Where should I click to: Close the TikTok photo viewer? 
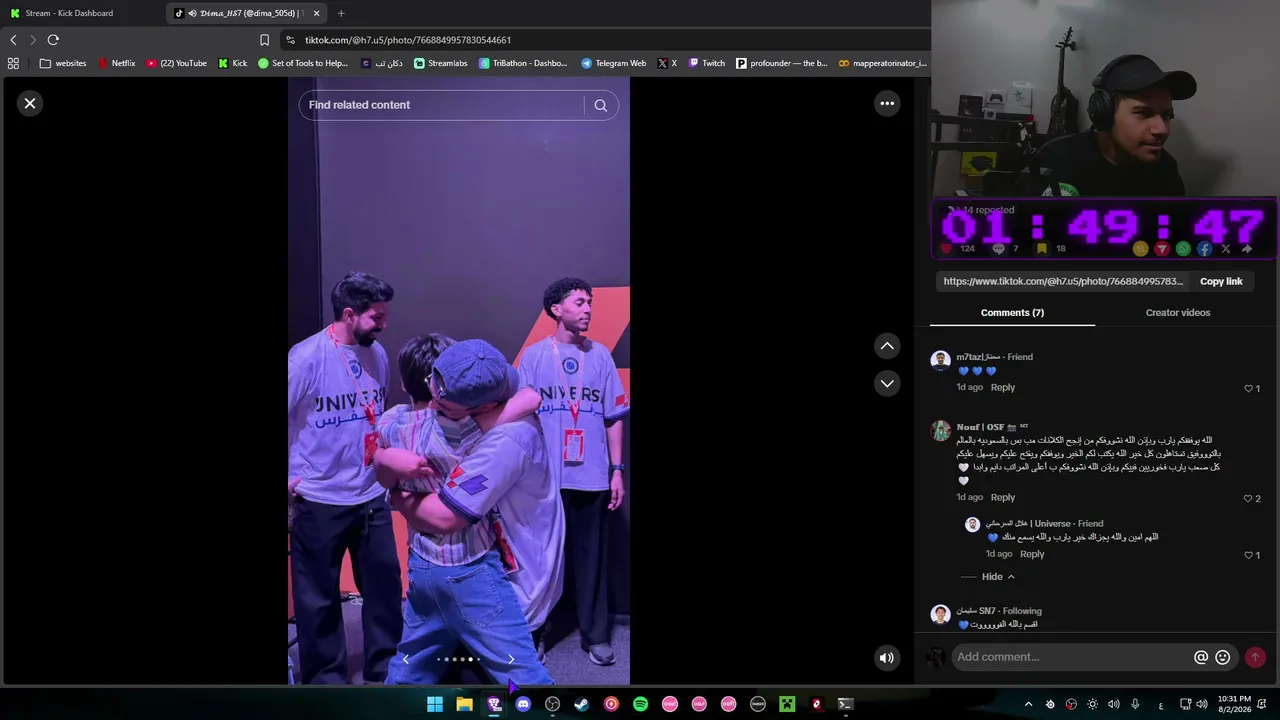[x=30, y=103]
